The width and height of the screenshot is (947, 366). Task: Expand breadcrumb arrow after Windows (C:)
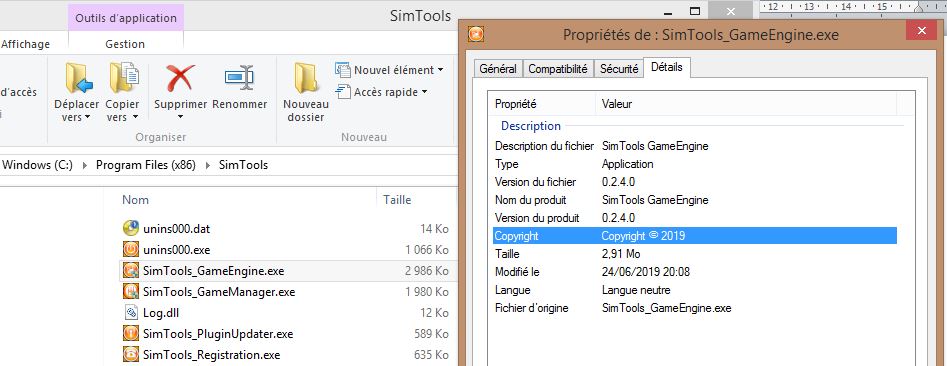(x=85, y=165)
